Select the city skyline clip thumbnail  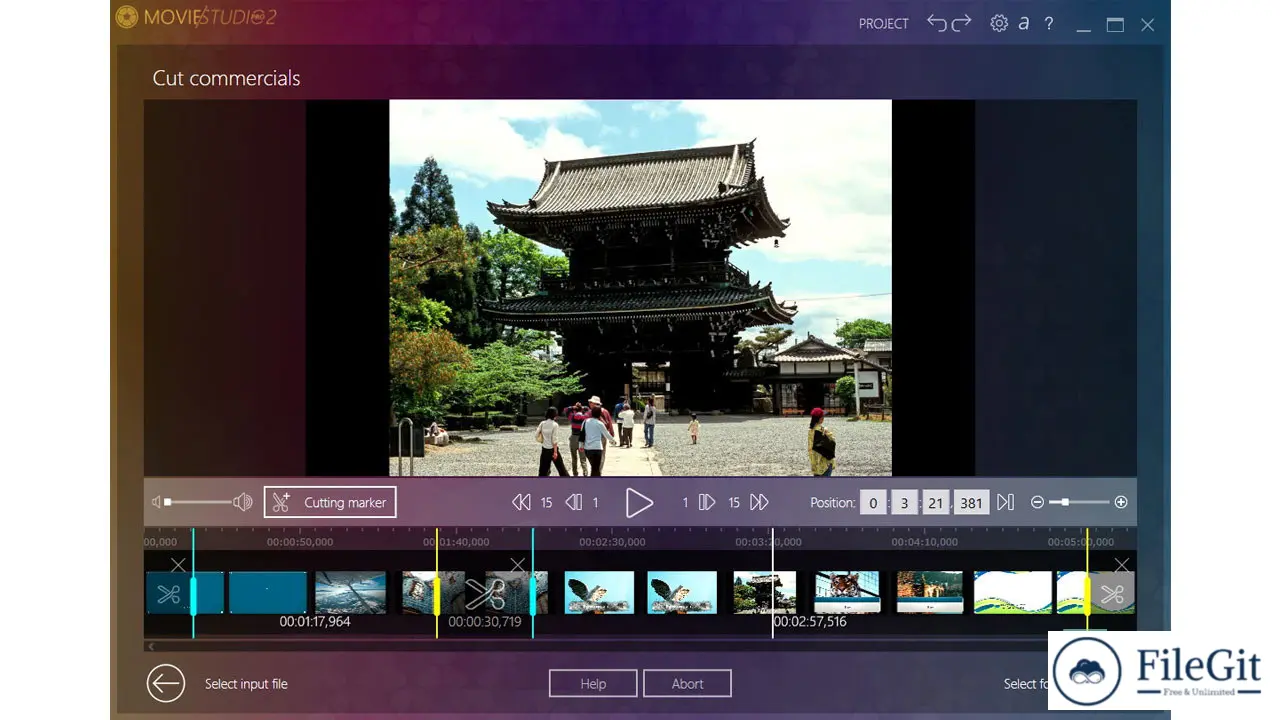(x=350, y=592)
